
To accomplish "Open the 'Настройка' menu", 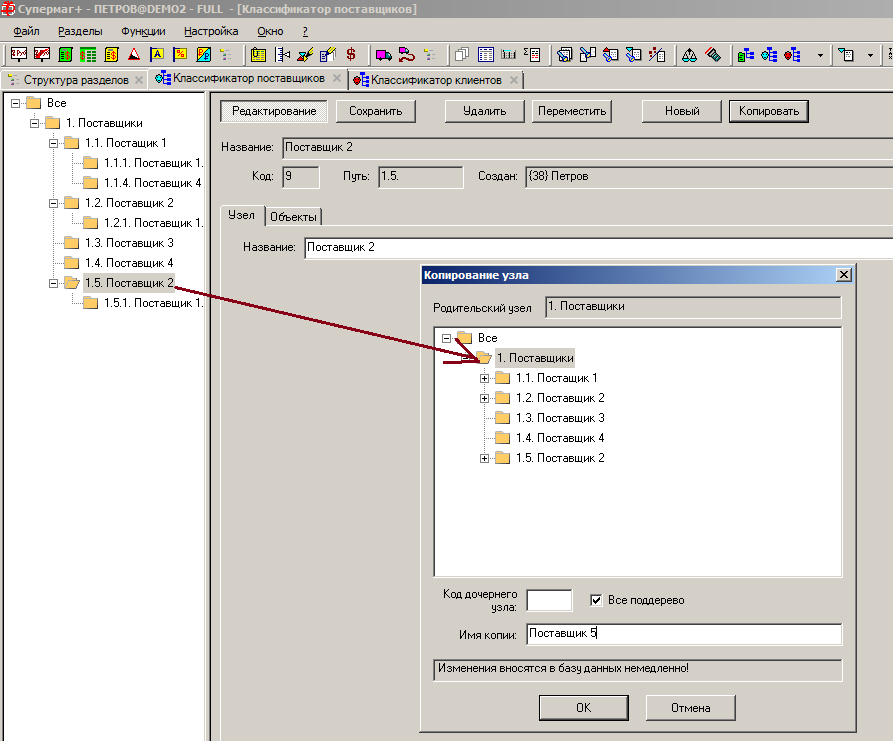I will 211,31.
